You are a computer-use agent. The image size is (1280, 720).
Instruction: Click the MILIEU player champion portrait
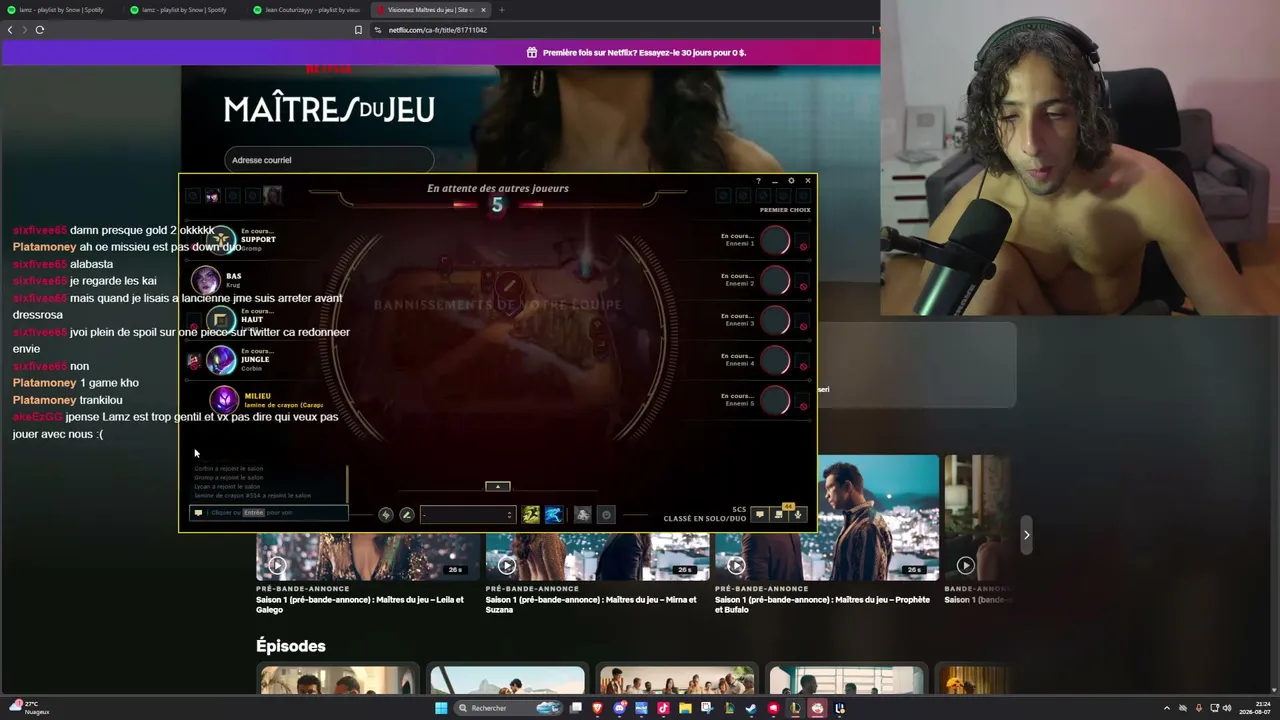(224, 400)
